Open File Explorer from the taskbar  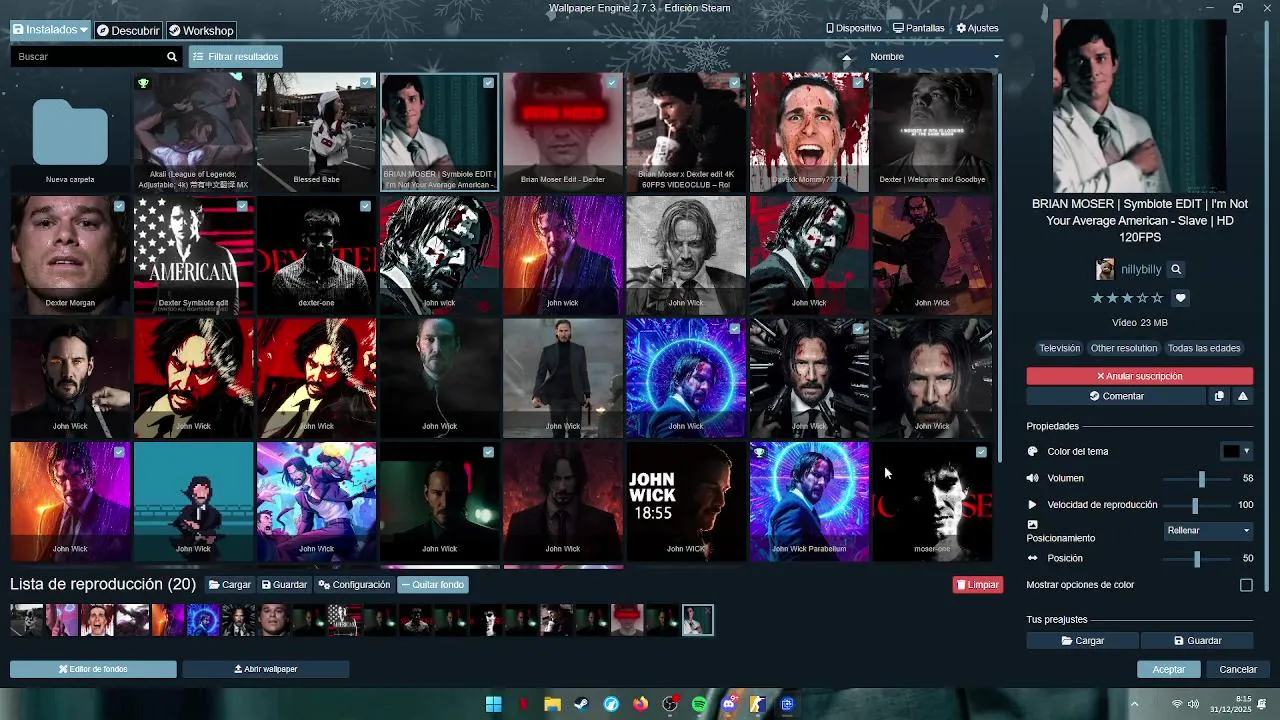(x=552, y=704)
